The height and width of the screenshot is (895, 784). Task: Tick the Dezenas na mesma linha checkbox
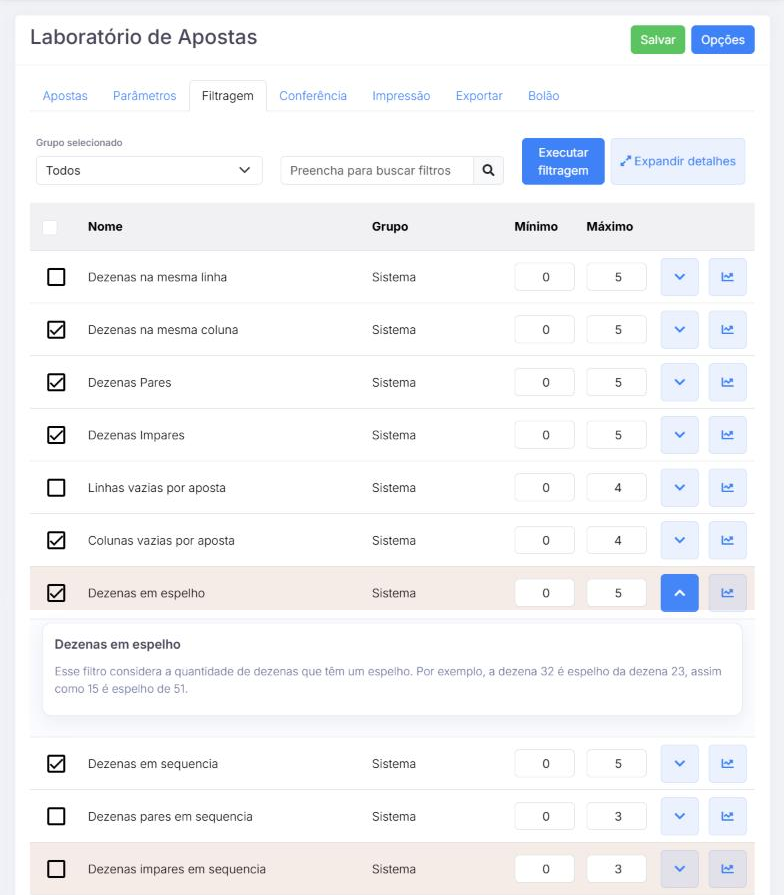pos(56,277)
